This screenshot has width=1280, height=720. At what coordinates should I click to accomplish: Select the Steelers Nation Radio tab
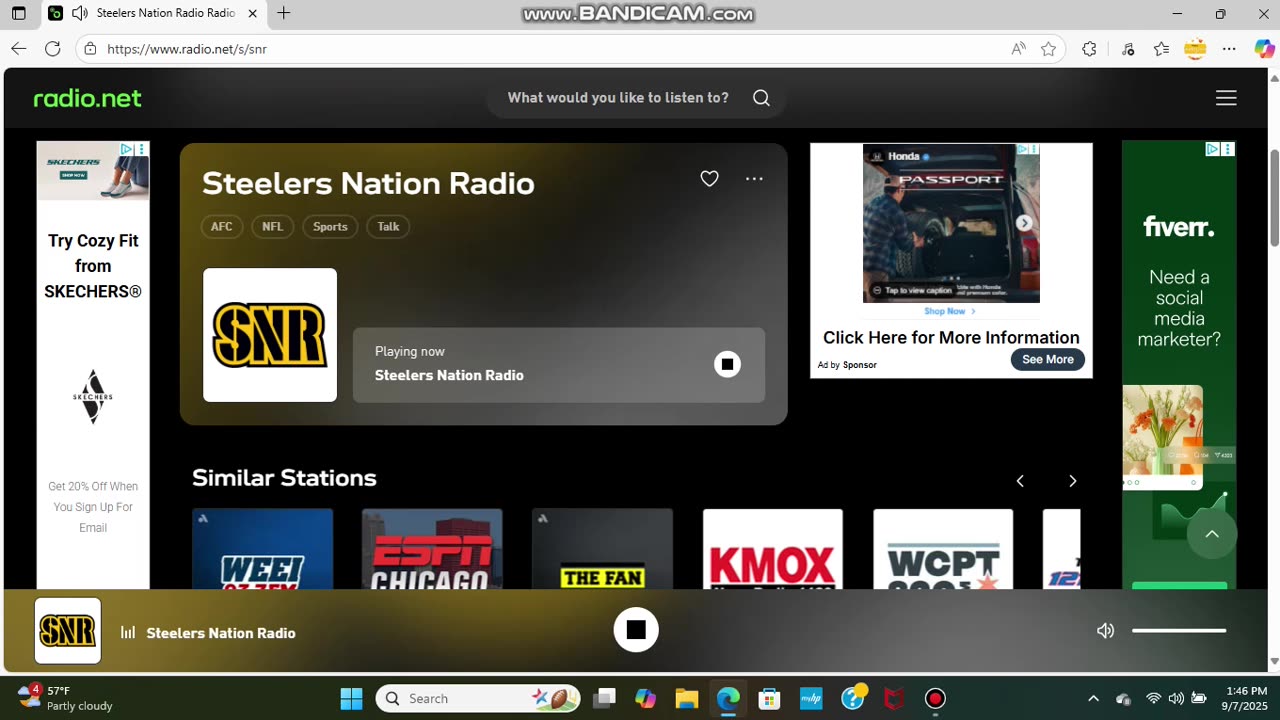click(154, 14)
